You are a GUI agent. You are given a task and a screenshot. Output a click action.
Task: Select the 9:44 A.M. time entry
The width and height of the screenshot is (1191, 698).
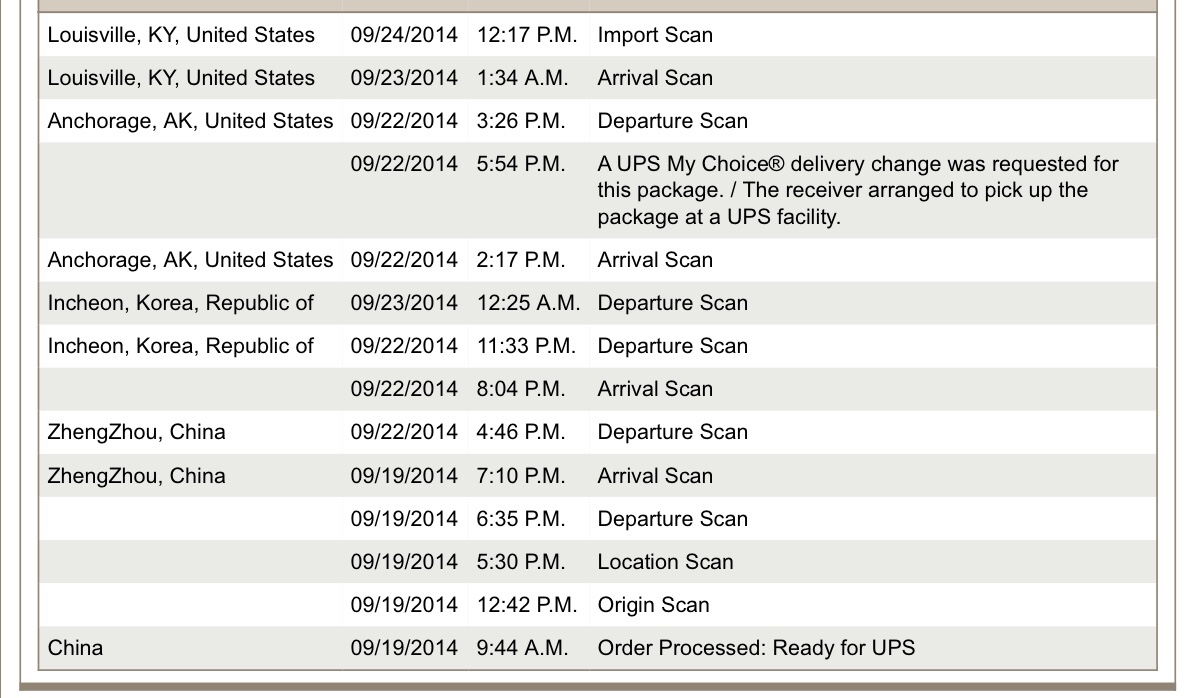pos(523,648)
